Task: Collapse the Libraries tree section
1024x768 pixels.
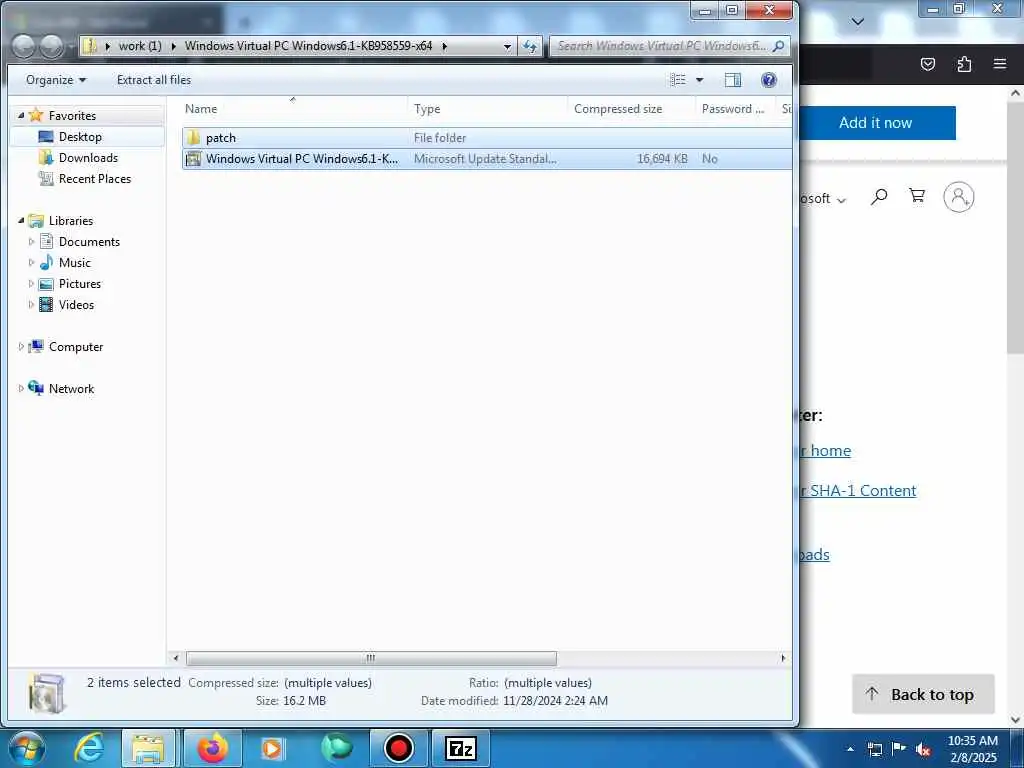Action: coord(21,221)
